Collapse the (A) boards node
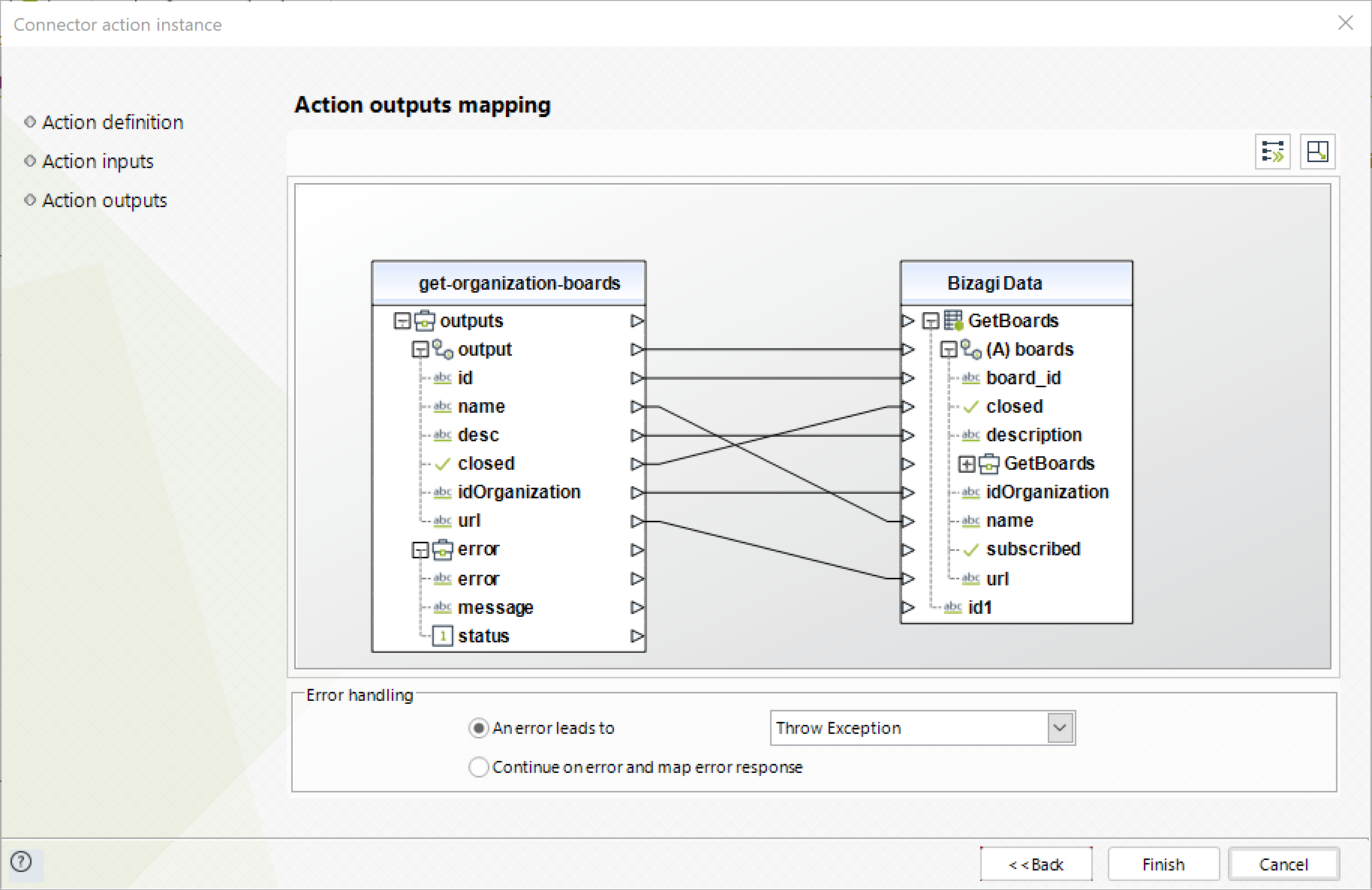 point(949,350)
